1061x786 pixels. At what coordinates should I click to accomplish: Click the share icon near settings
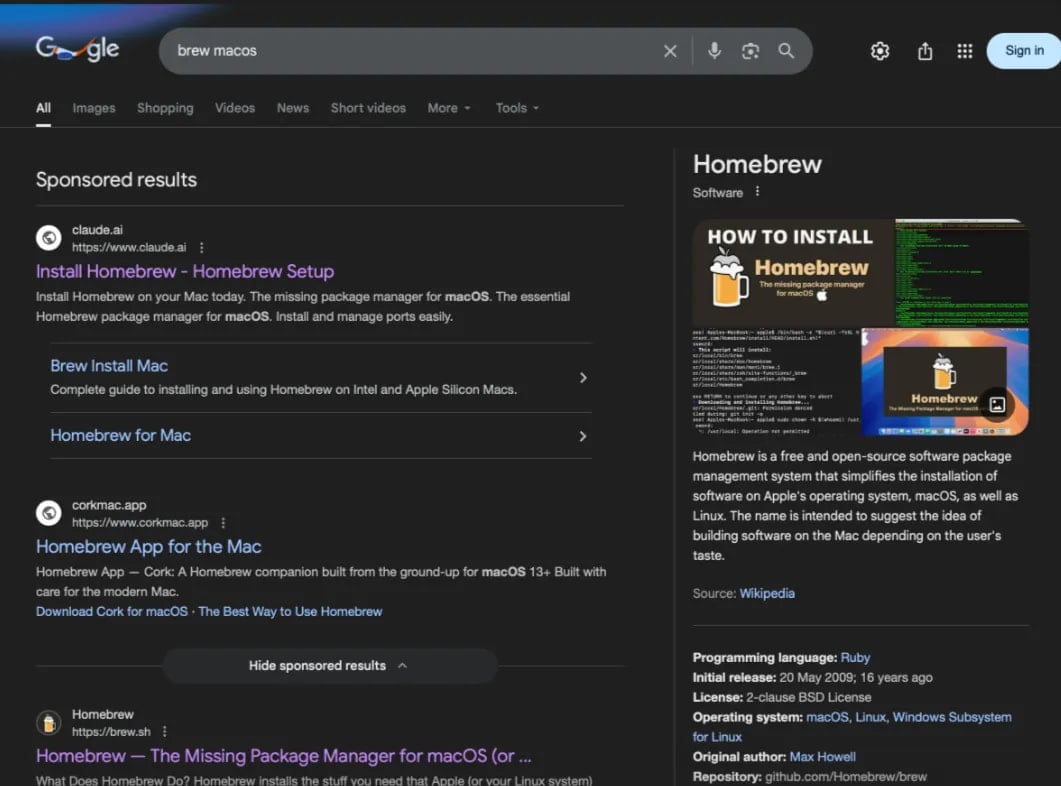pyautogui.click(x=923, y=50)
